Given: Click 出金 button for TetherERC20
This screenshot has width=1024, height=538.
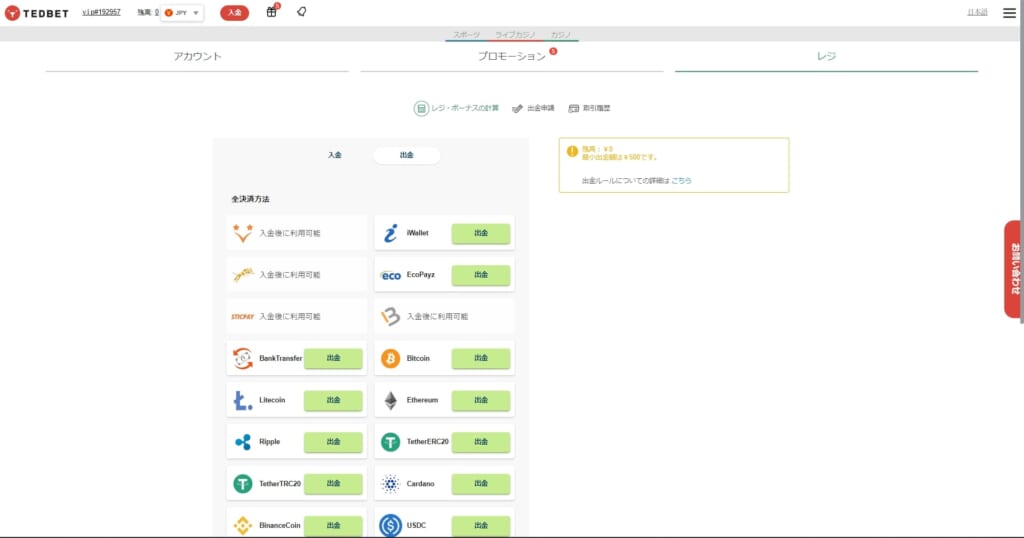Looking at the screenshot, I should pos(481,442).
